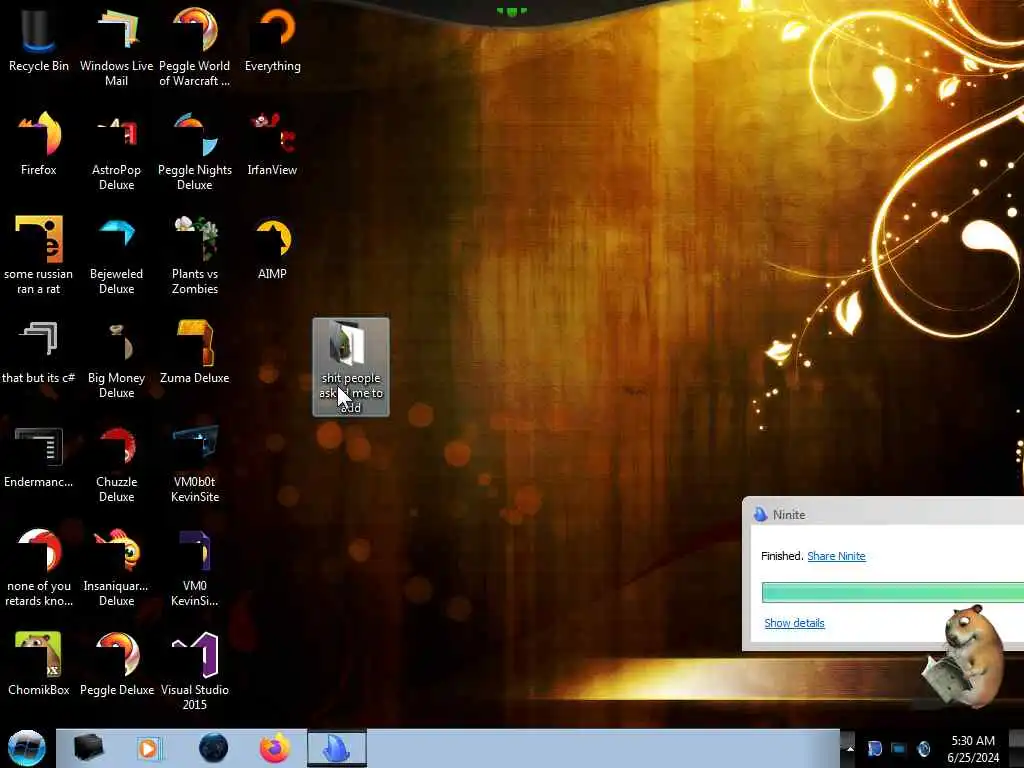This screenshot has height=768, width=1024.
Task: Open the media player taskbar icon
Action: click(148, 748)
